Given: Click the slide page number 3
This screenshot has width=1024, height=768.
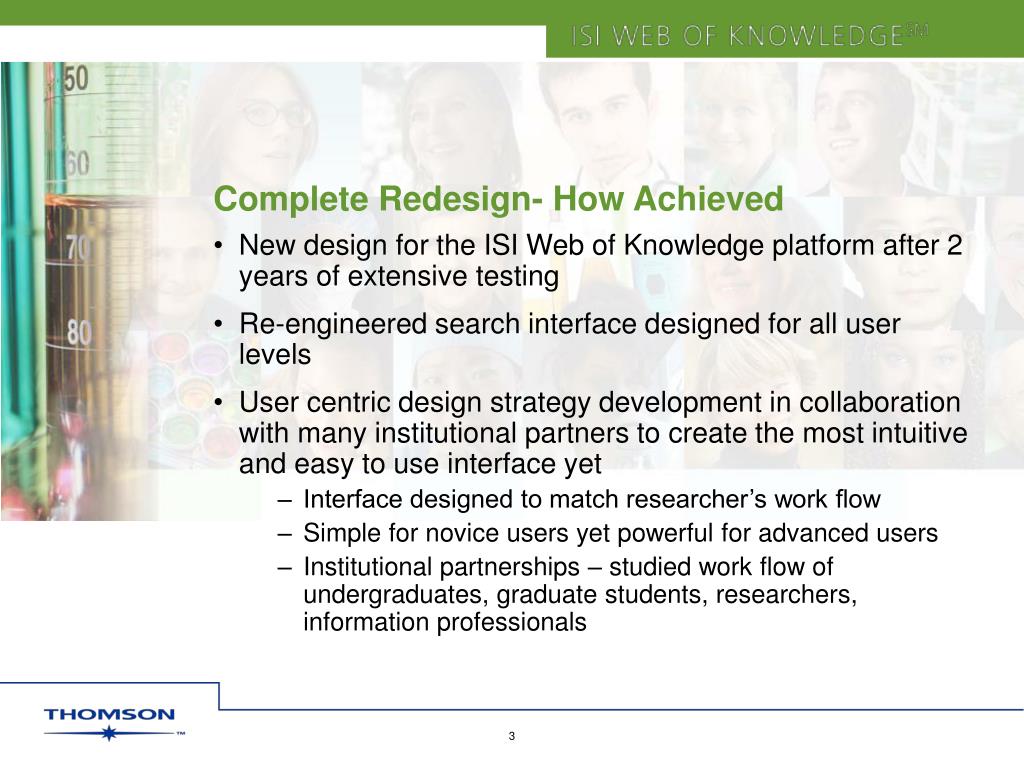Looking at the screenshot, I should 511,736.
